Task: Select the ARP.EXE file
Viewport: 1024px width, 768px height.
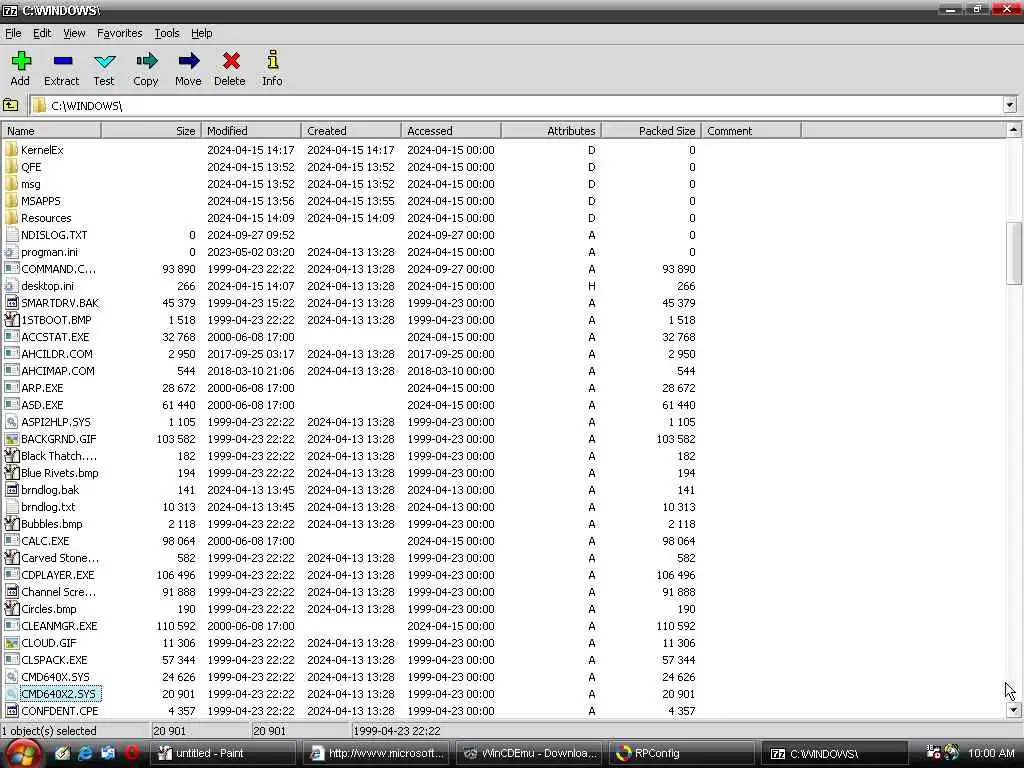Action: click(42, 388)
